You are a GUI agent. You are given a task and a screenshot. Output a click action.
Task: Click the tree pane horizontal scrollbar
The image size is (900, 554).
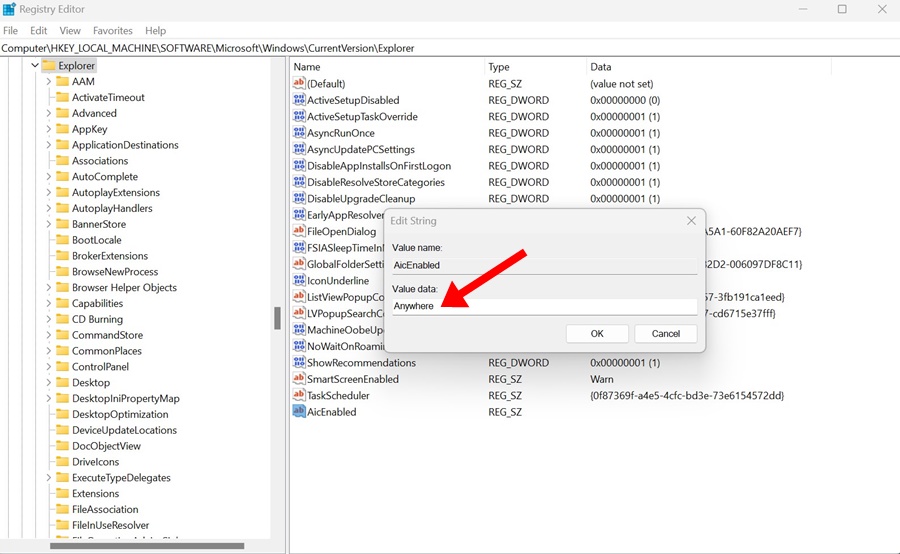pyautogui.click(x=147, y=546)
